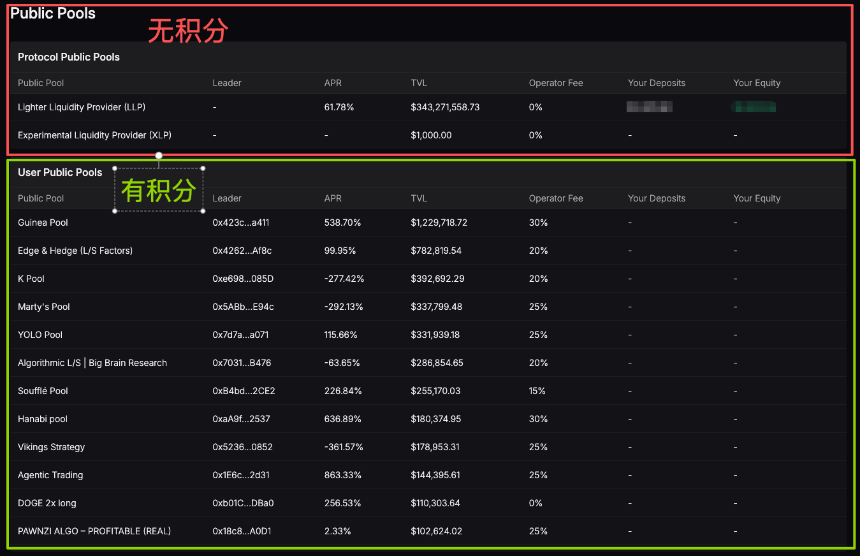Image resolution: width=860 pixels, height=556 pixels.
Task: Click the K Pool entry
Action: (x=31, y=279)
